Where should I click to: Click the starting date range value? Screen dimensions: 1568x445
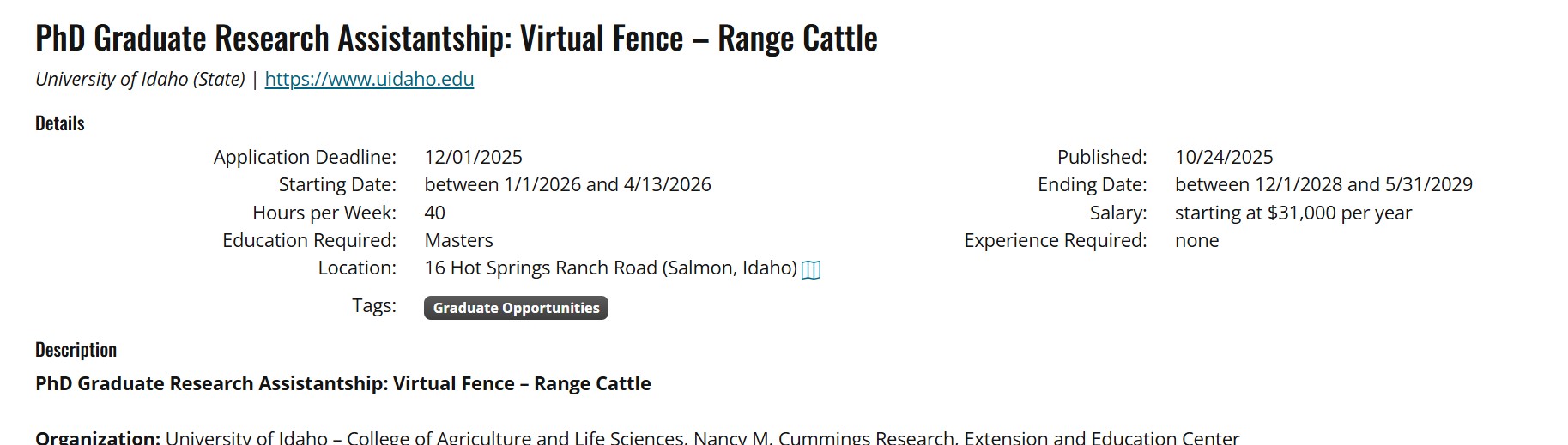click(x=567, y=184)
